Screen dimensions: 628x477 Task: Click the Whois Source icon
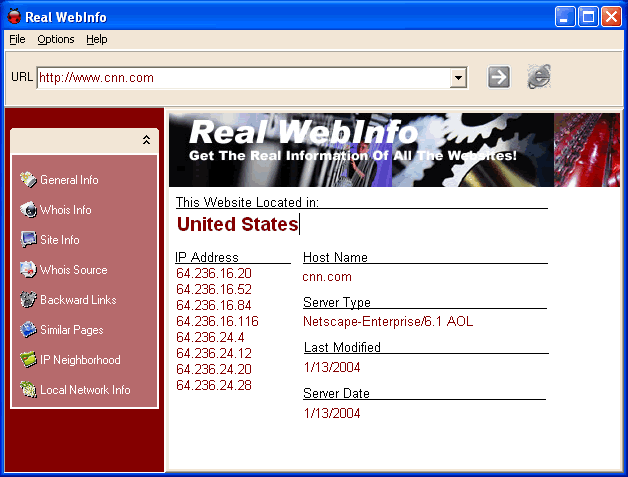pos(28,270)
